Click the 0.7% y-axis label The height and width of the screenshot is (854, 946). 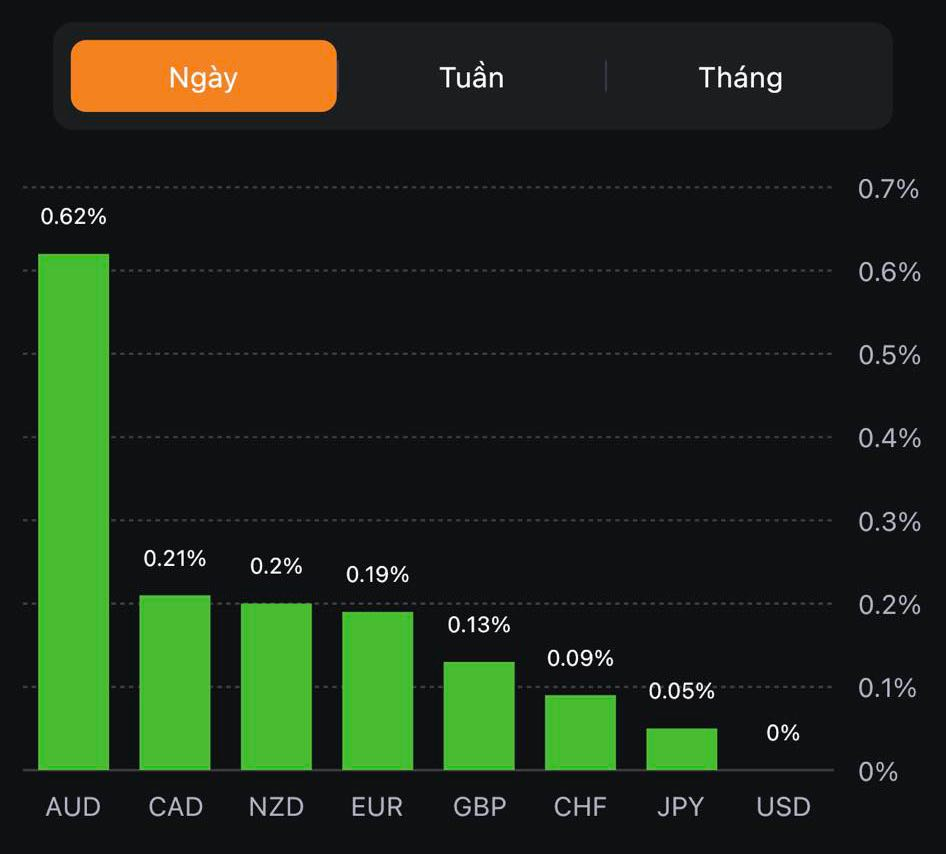(888, 188)
